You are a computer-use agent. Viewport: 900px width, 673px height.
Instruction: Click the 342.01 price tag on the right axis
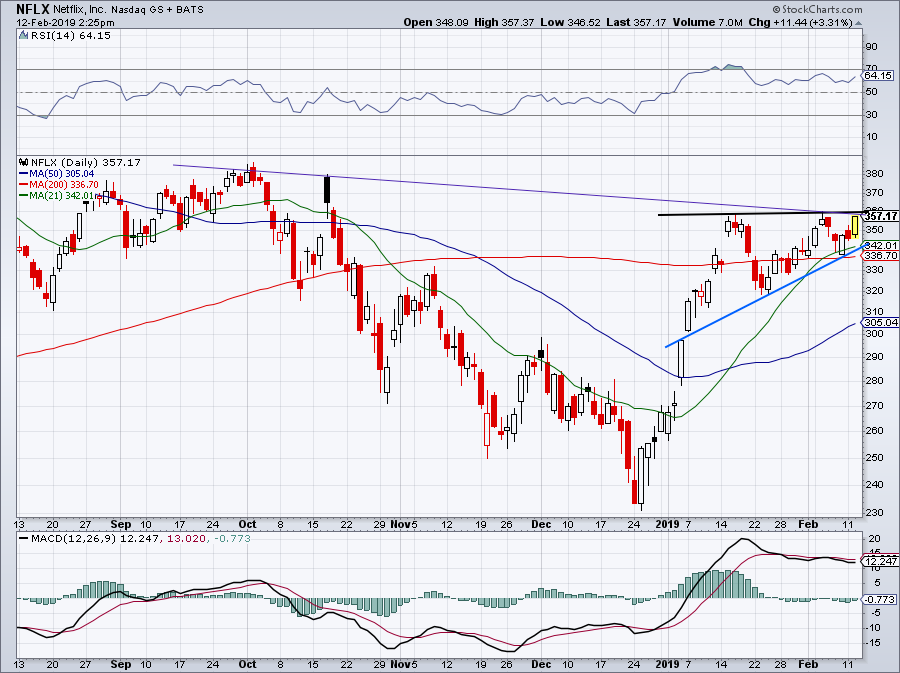(x=880, y=245)
